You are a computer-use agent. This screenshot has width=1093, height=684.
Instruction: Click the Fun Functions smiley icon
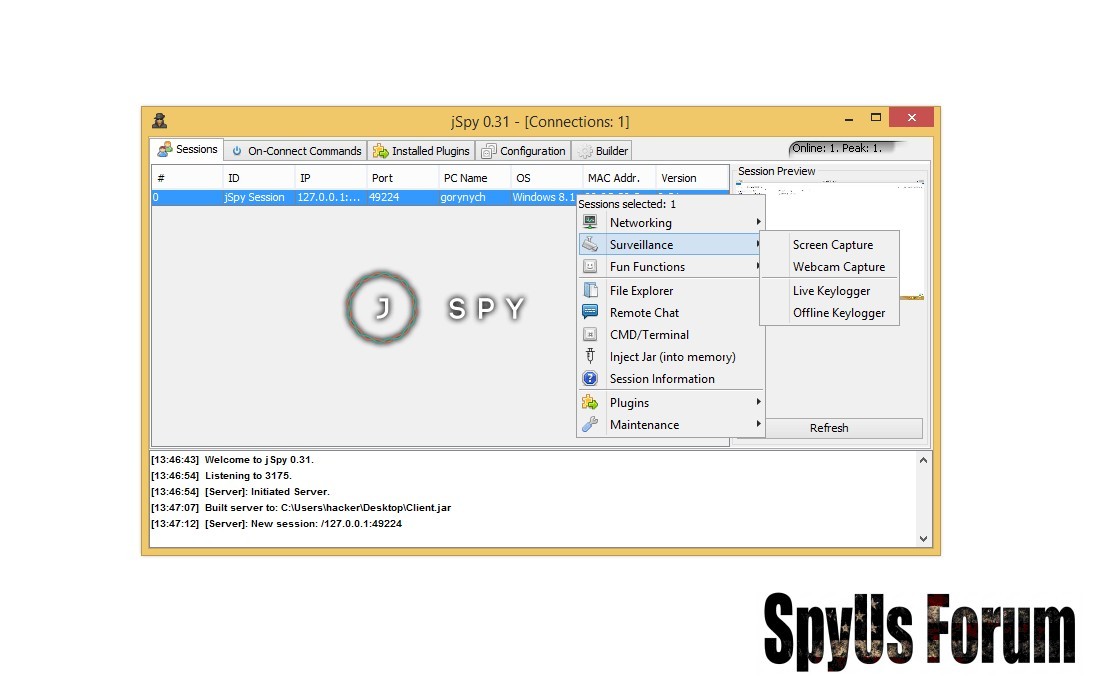tap(590, 266)
